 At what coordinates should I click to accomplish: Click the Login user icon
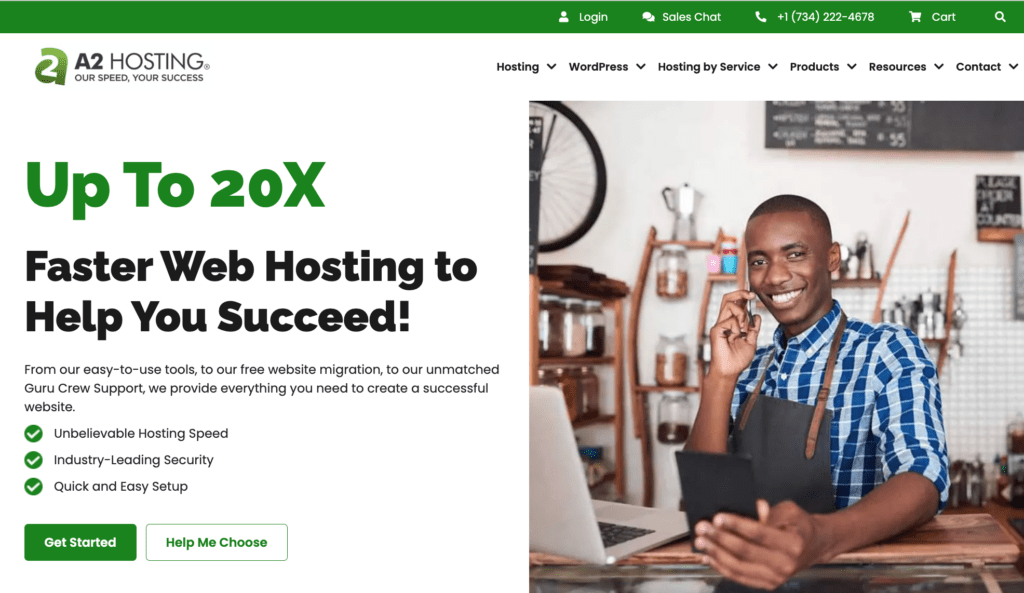coord(564,17)
